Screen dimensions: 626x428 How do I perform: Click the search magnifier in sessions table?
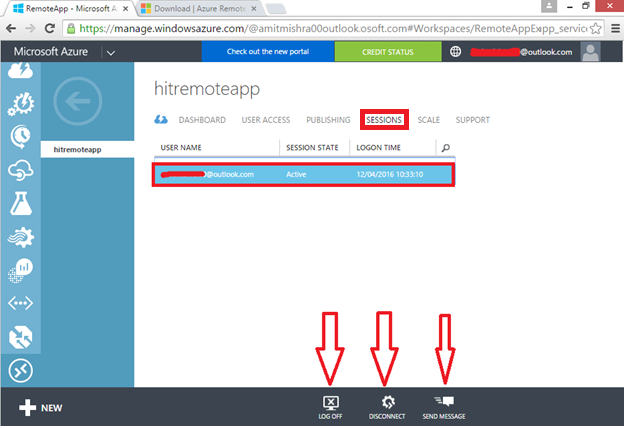(446, 148)
